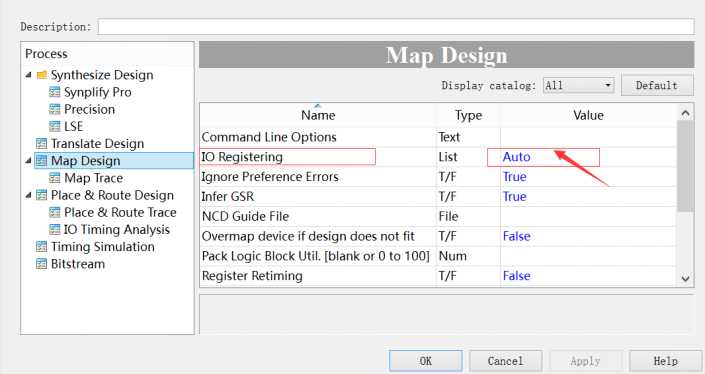Click the Map Design process icon

[41, 160]
